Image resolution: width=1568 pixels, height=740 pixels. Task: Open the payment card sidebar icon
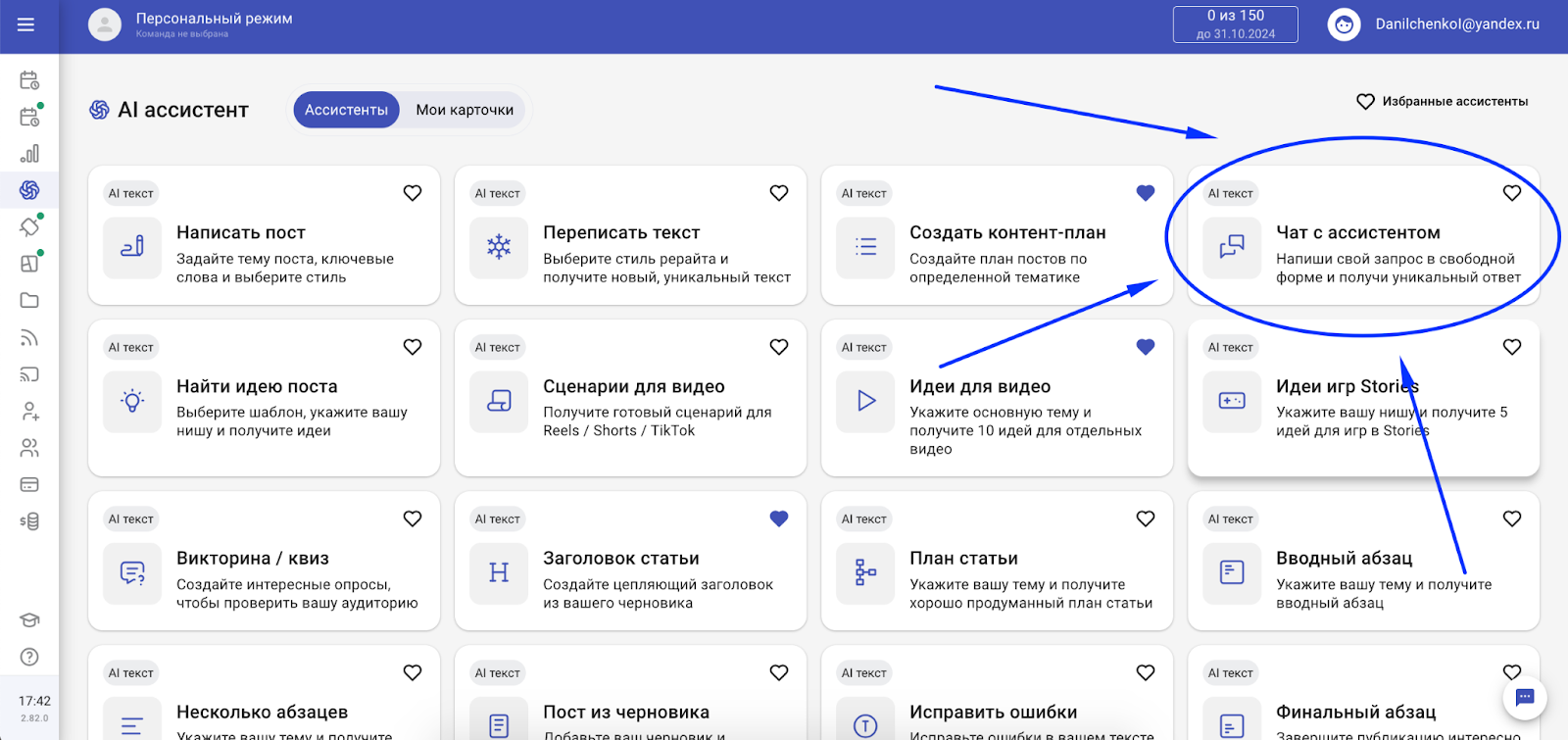(29, 484)
